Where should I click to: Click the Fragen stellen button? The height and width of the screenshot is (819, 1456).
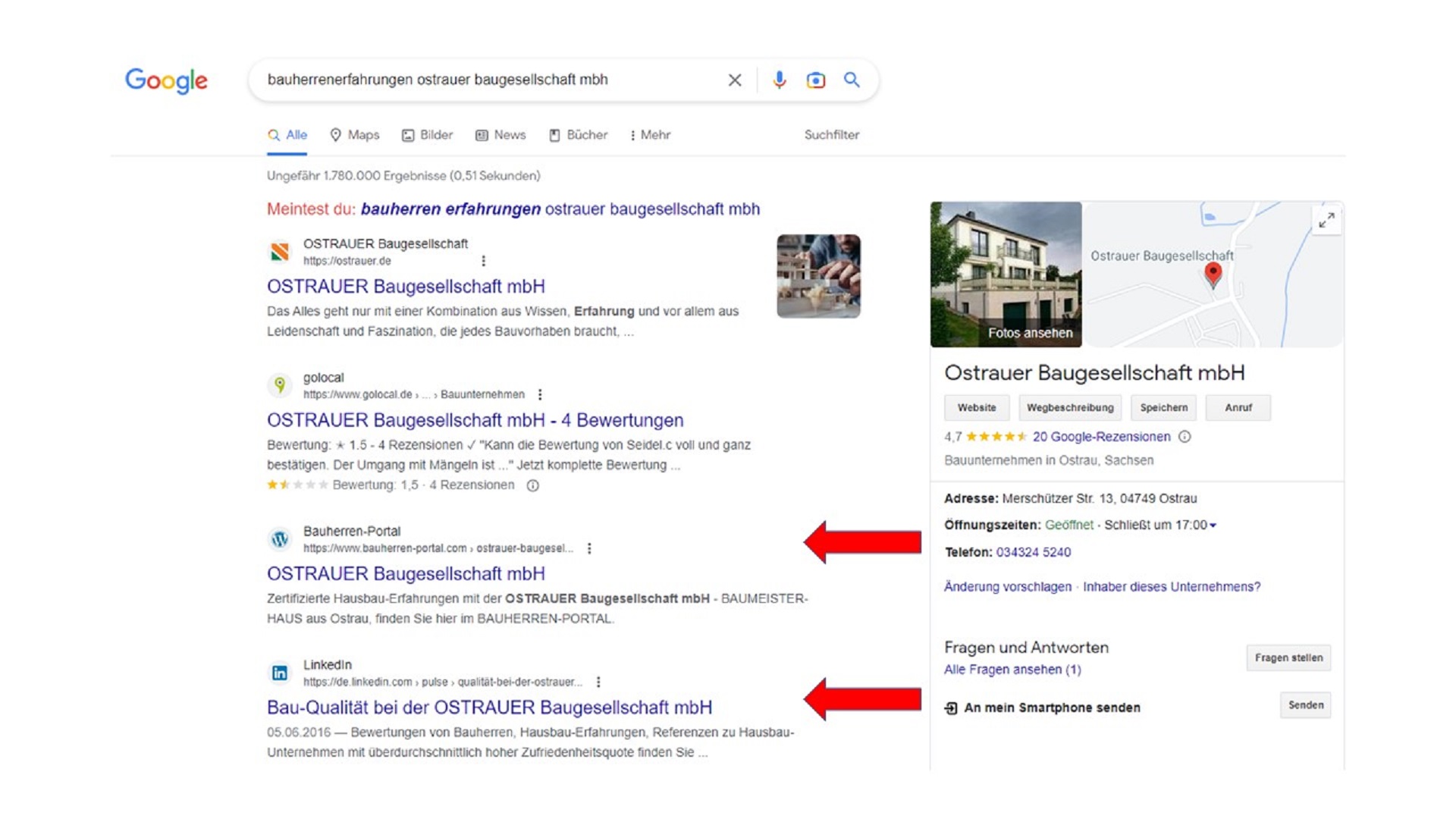point(1288,657)
